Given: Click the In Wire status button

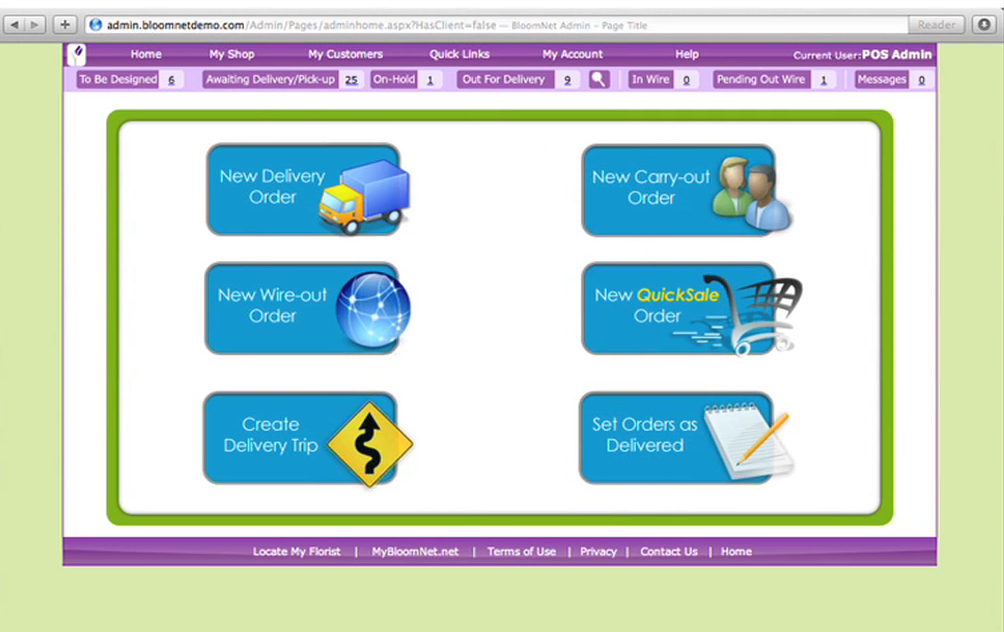Looking at the screenshot, I should [x=650, y=79].
